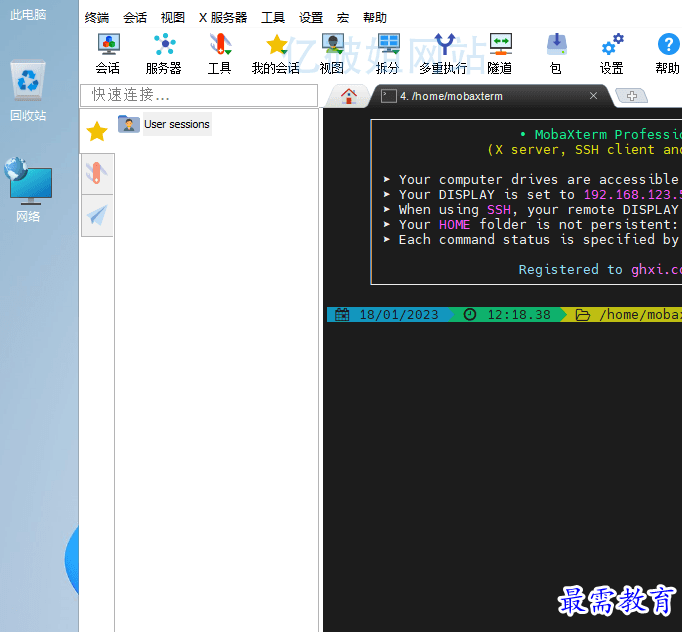Open the 帮助 menu in menu bar

pyautogui.click(x=375, y=18)
